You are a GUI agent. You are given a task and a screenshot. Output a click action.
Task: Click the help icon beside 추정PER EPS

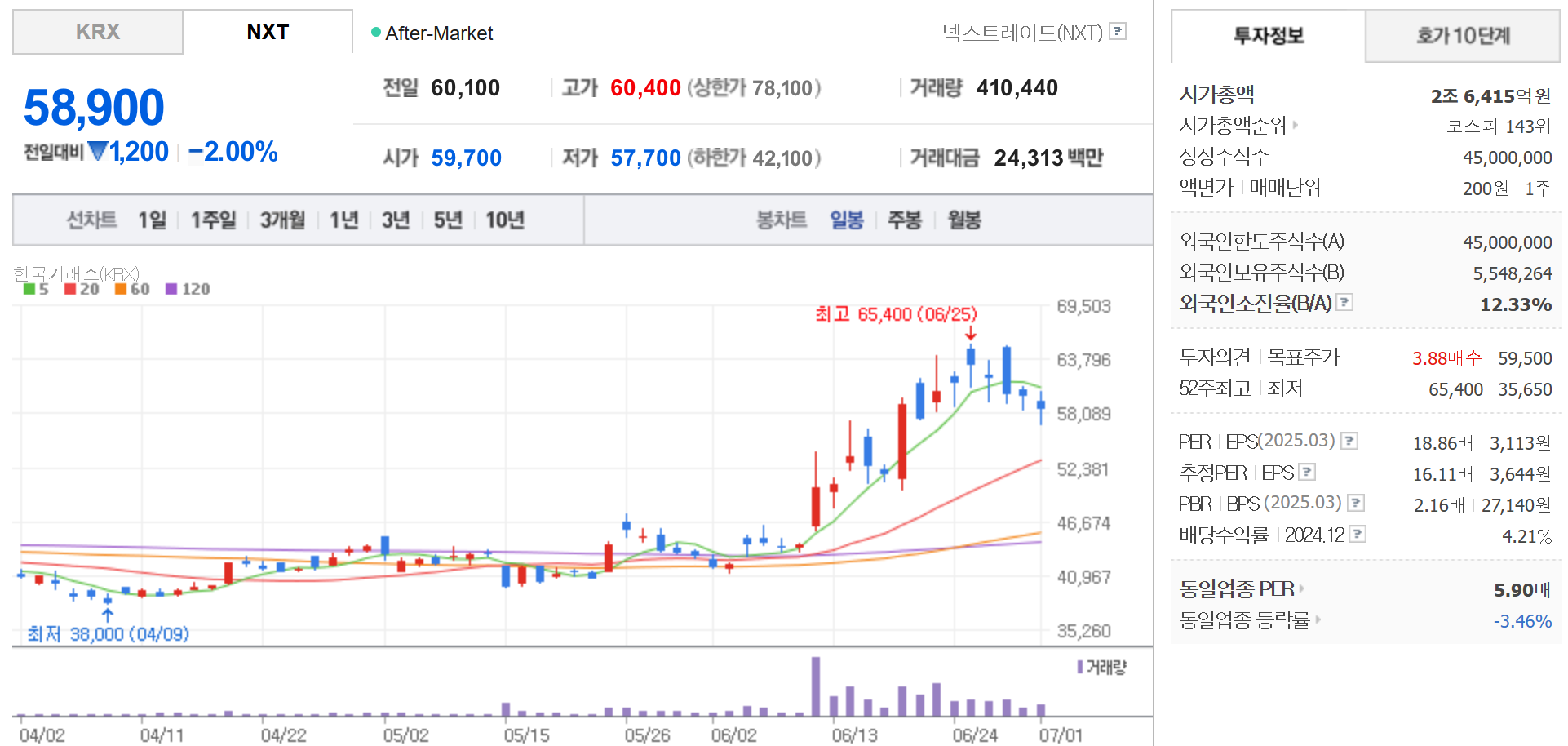1307,472
